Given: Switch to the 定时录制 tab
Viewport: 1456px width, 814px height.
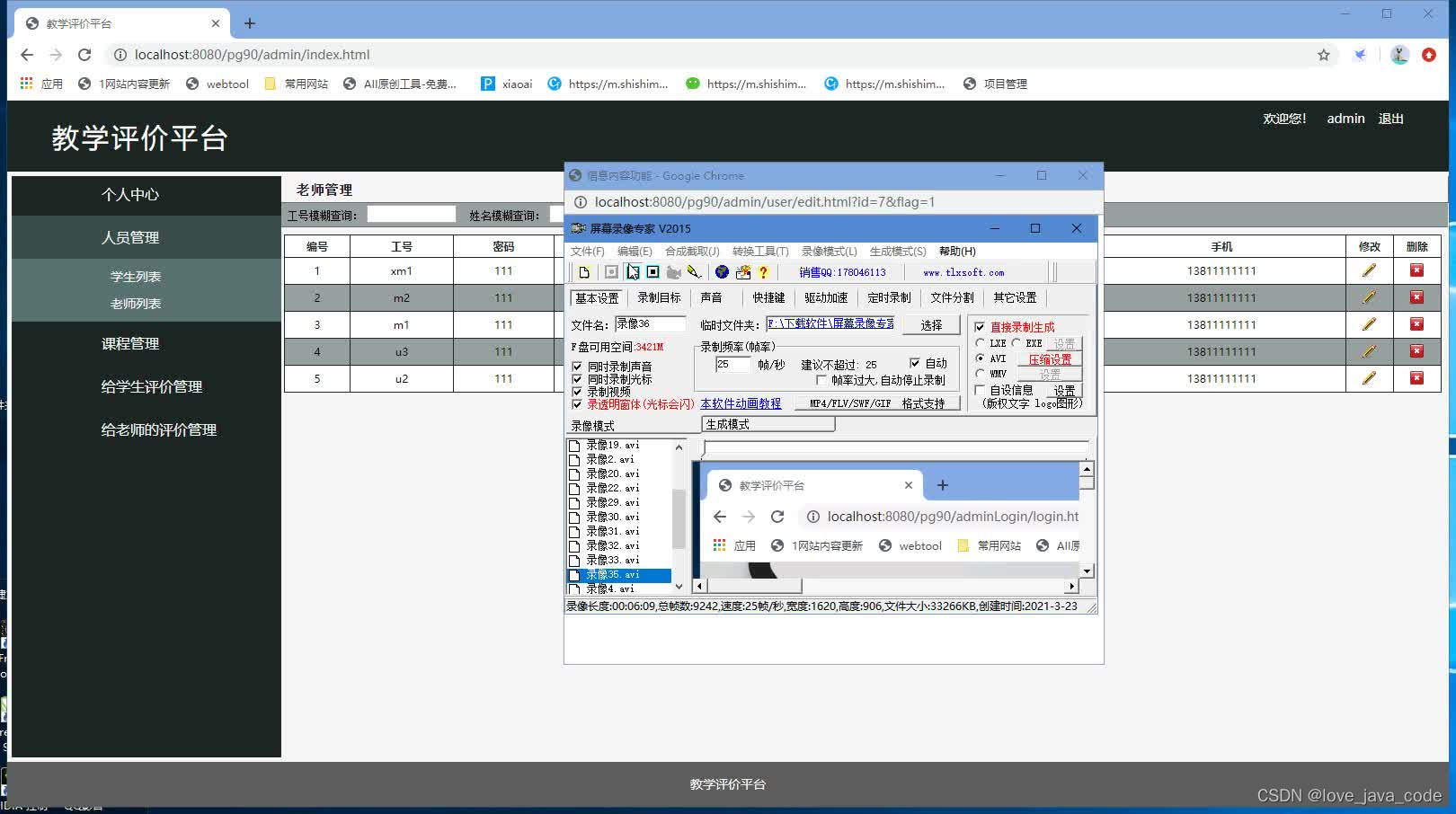Looking at the screenshot, I should 889,297.
